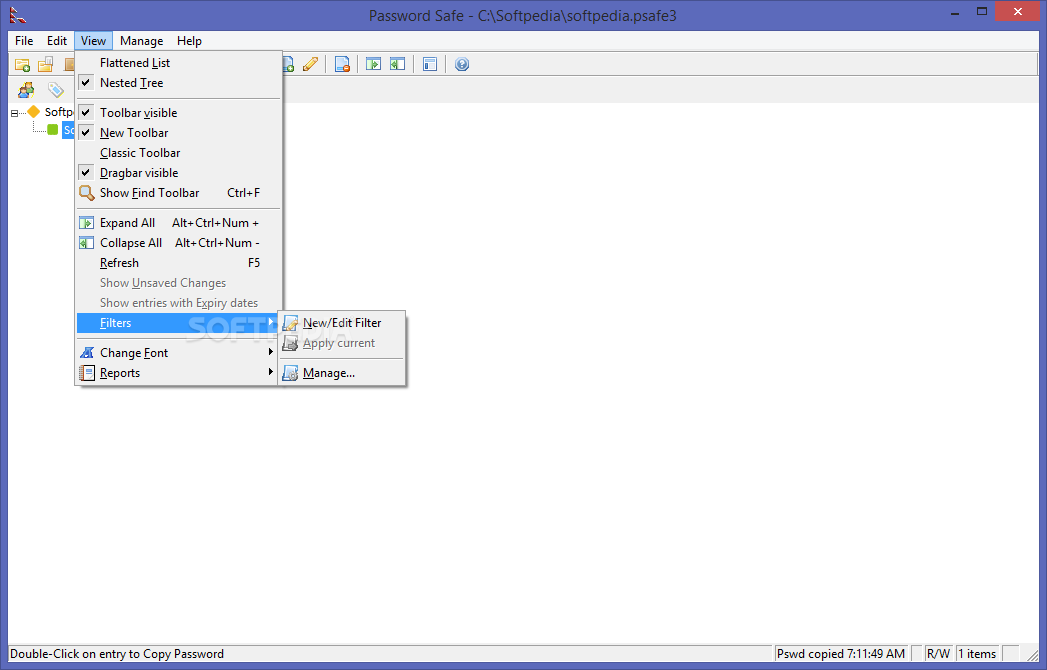This screenshot has height=670, width=1047.
Task: Click the '1 items' status bar field
Action: [x=977, y=654]
